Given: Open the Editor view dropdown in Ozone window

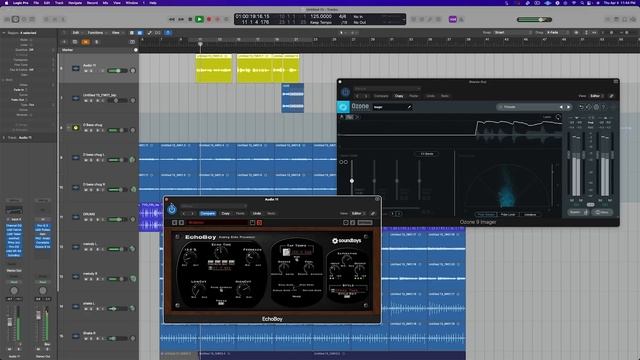Looking at the screenshot, I should click(x=596, y=96).
